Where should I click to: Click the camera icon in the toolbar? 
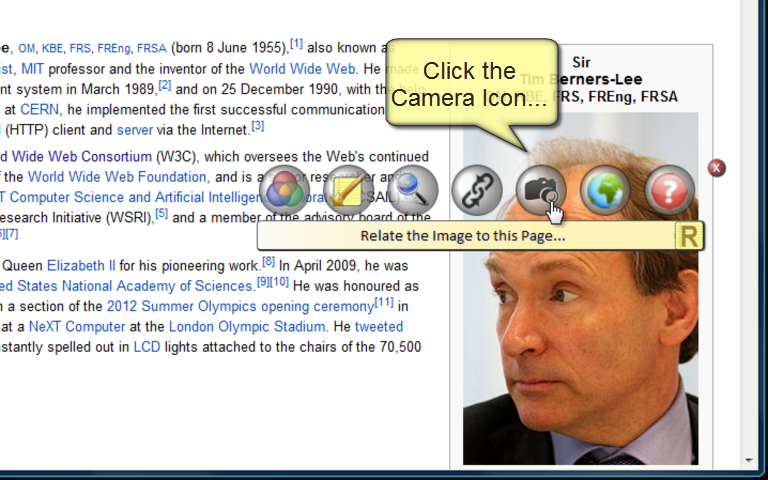541,190
